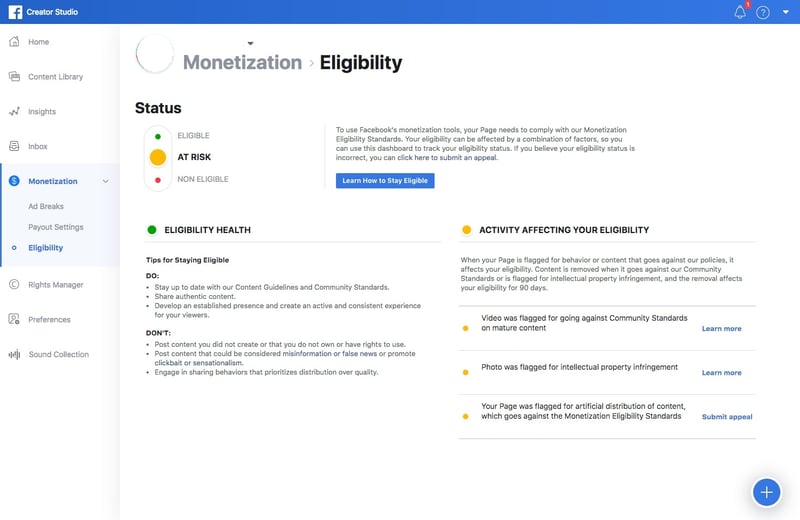Viewport: 800px width, 520px height.
Task: Click the Preferences icon in sidebar
Action: click(14, 320)
